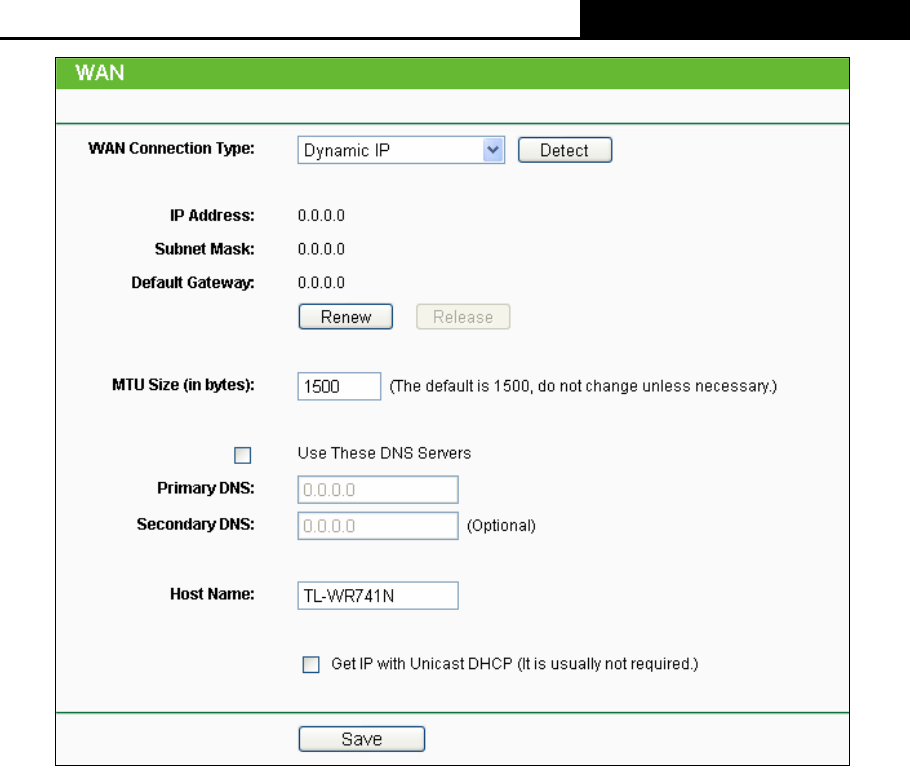Click the Detect button
910x766 pixels.
pos(565,150)
